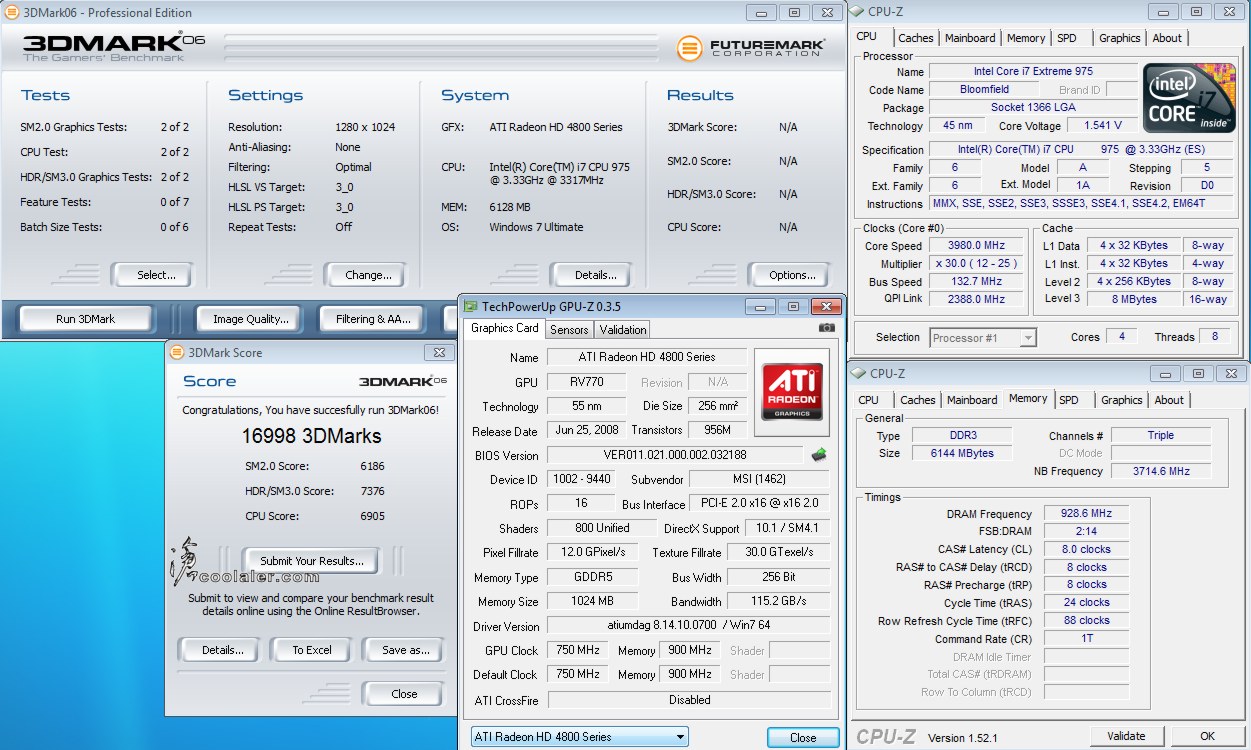Click the BIOS version save chip icon

click(x=819, y=455)
